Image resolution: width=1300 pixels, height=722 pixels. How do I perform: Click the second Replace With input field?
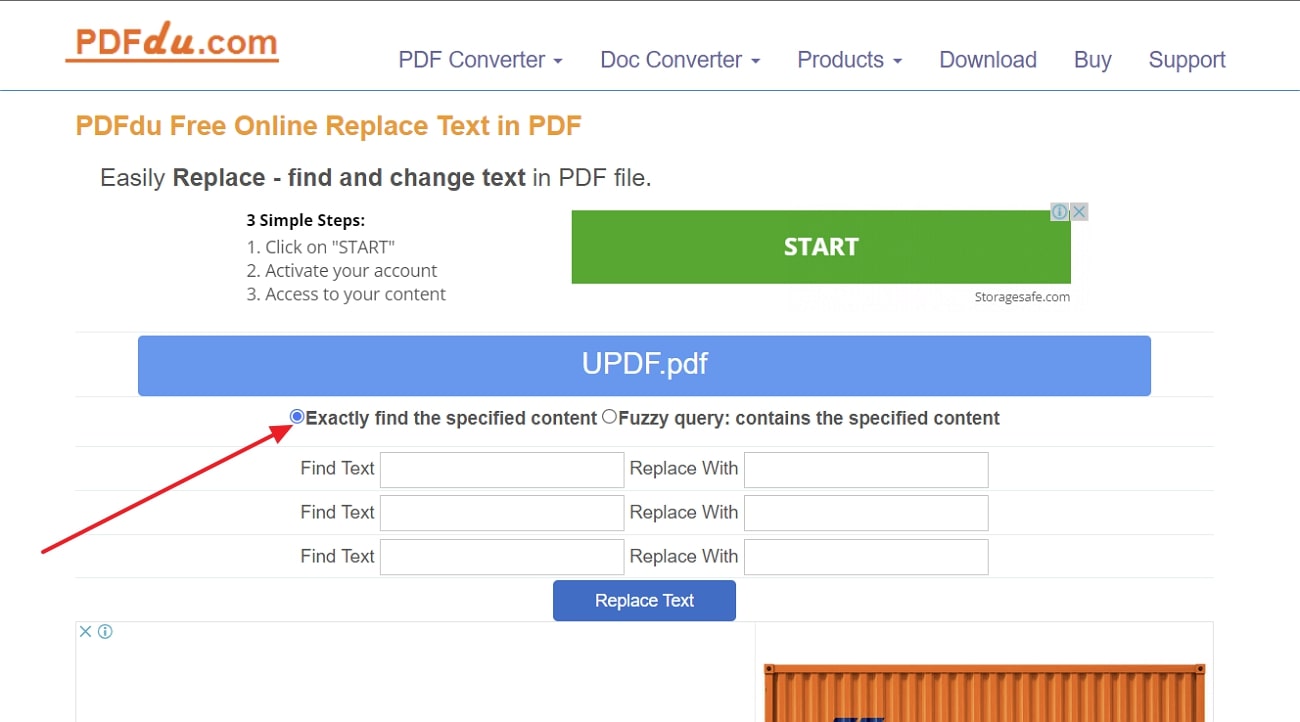[865, 513]
